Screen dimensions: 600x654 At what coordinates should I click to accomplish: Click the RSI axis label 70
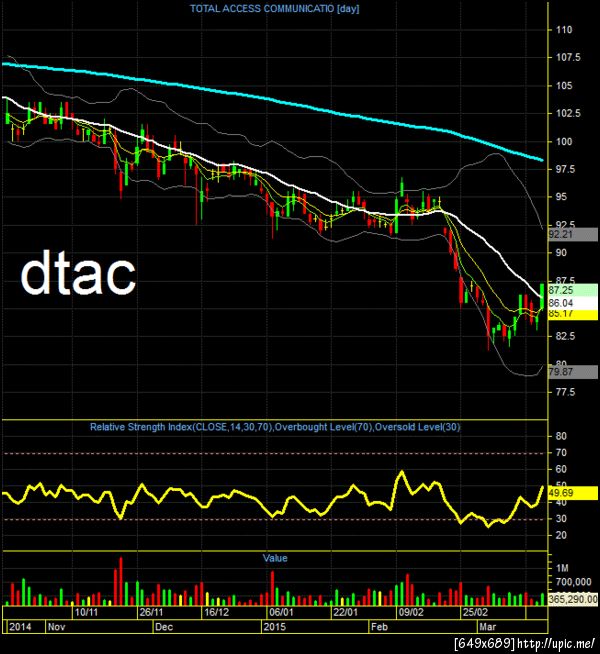point(561,453)
